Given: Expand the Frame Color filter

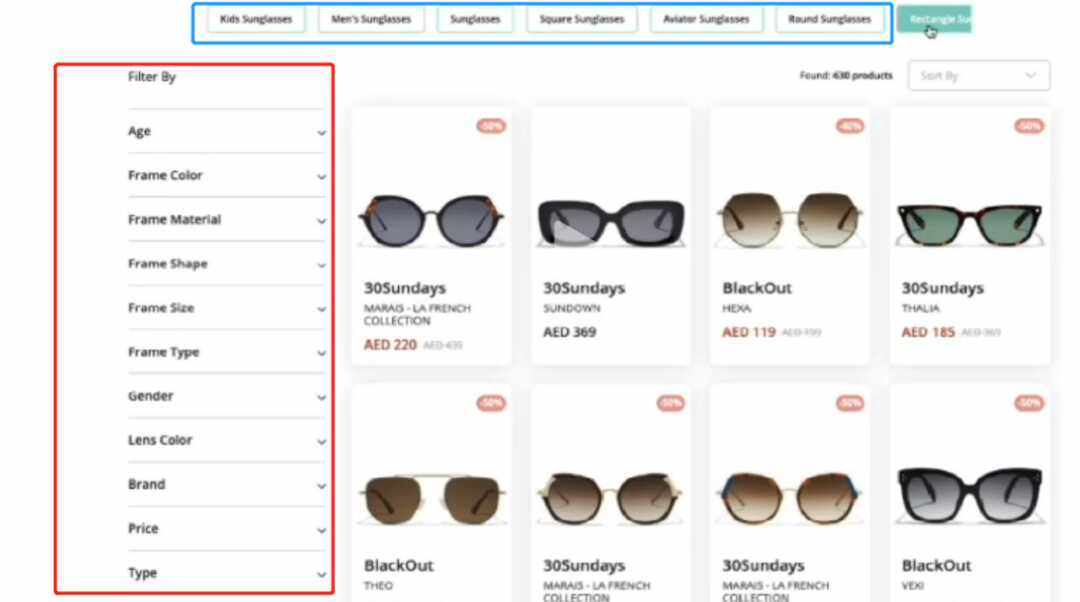Looking at the screenshot, I should pos(227,176).
